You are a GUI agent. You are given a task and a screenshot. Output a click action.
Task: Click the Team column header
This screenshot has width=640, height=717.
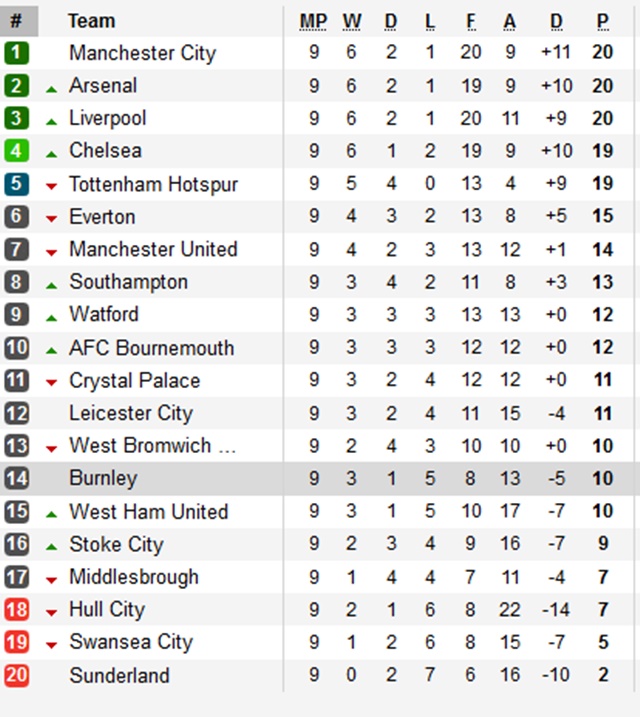pos(91,21)
